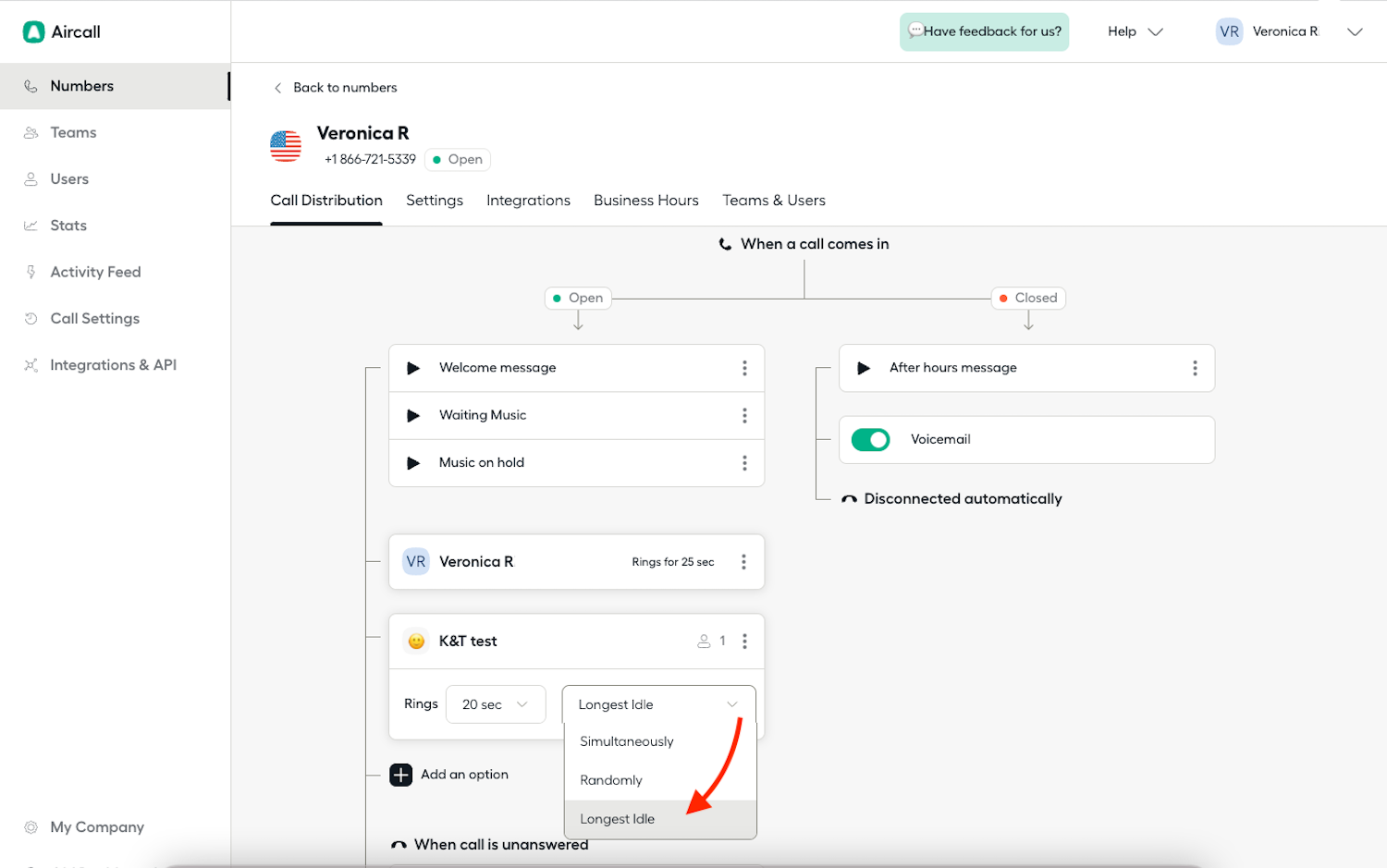Switch to the Business Hours tab
This screenshot has height=868, width=1387.
coord(645,201)
